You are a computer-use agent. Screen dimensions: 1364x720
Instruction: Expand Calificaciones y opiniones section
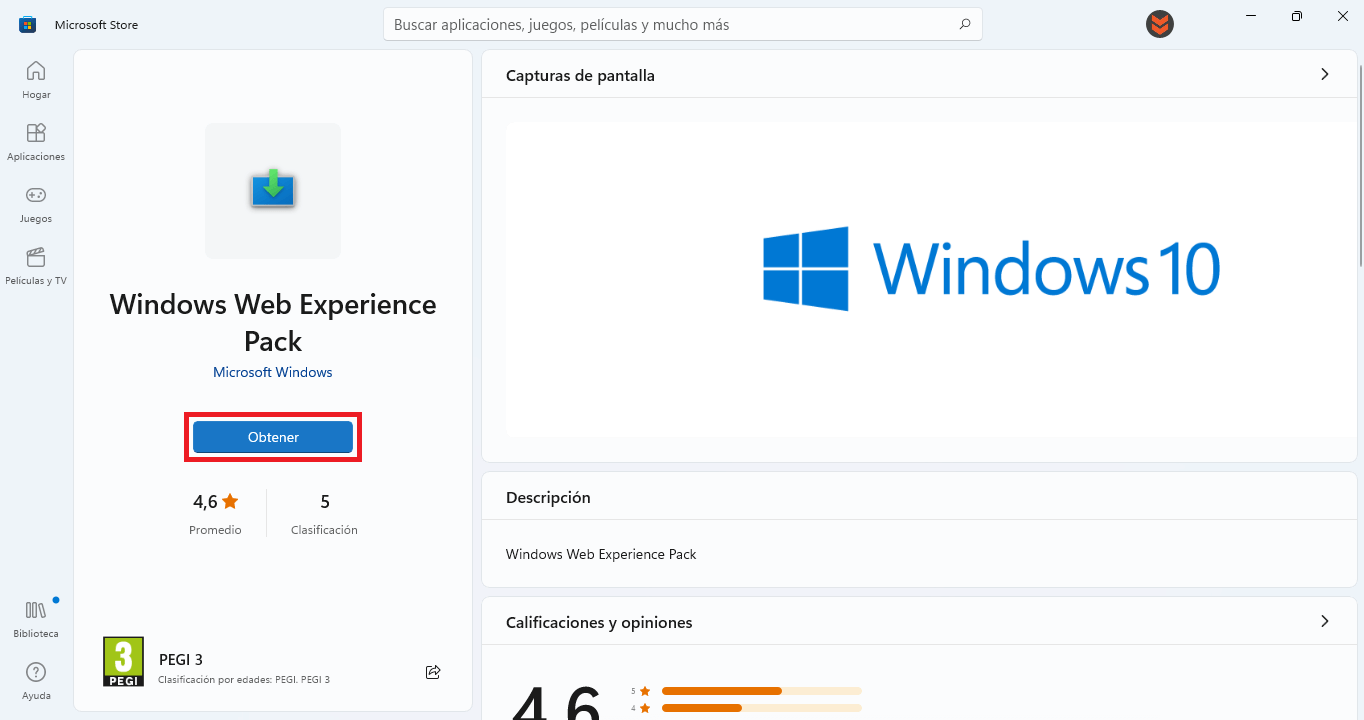pos(1325,621)
